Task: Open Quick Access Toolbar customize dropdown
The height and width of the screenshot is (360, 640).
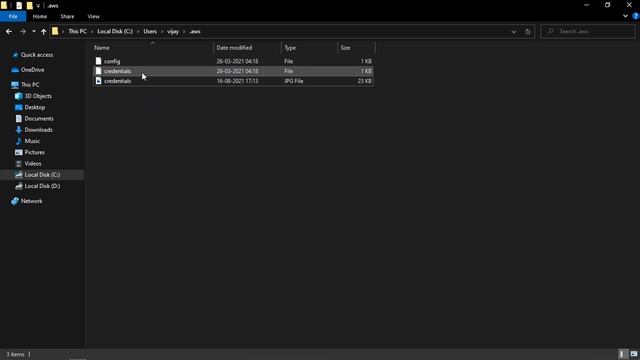Action: 38,6
